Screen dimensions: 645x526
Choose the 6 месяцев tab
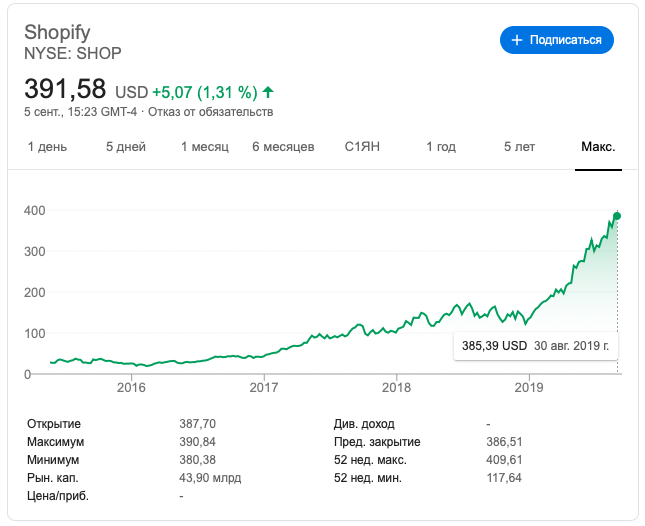click(283, 147)
